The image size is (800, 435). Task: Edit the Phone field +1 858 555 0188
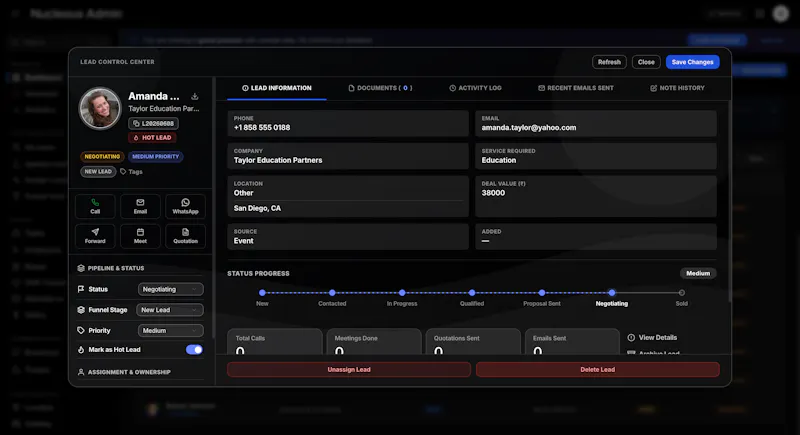pos(348,123)
